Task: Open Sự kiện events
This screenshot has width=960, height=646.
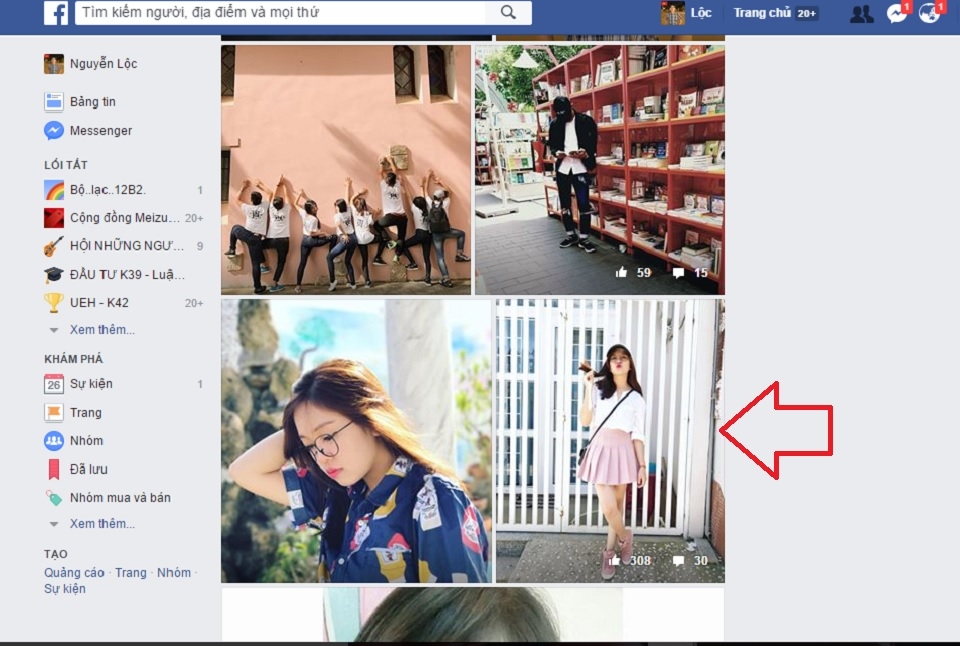Action: pos(91,384)
